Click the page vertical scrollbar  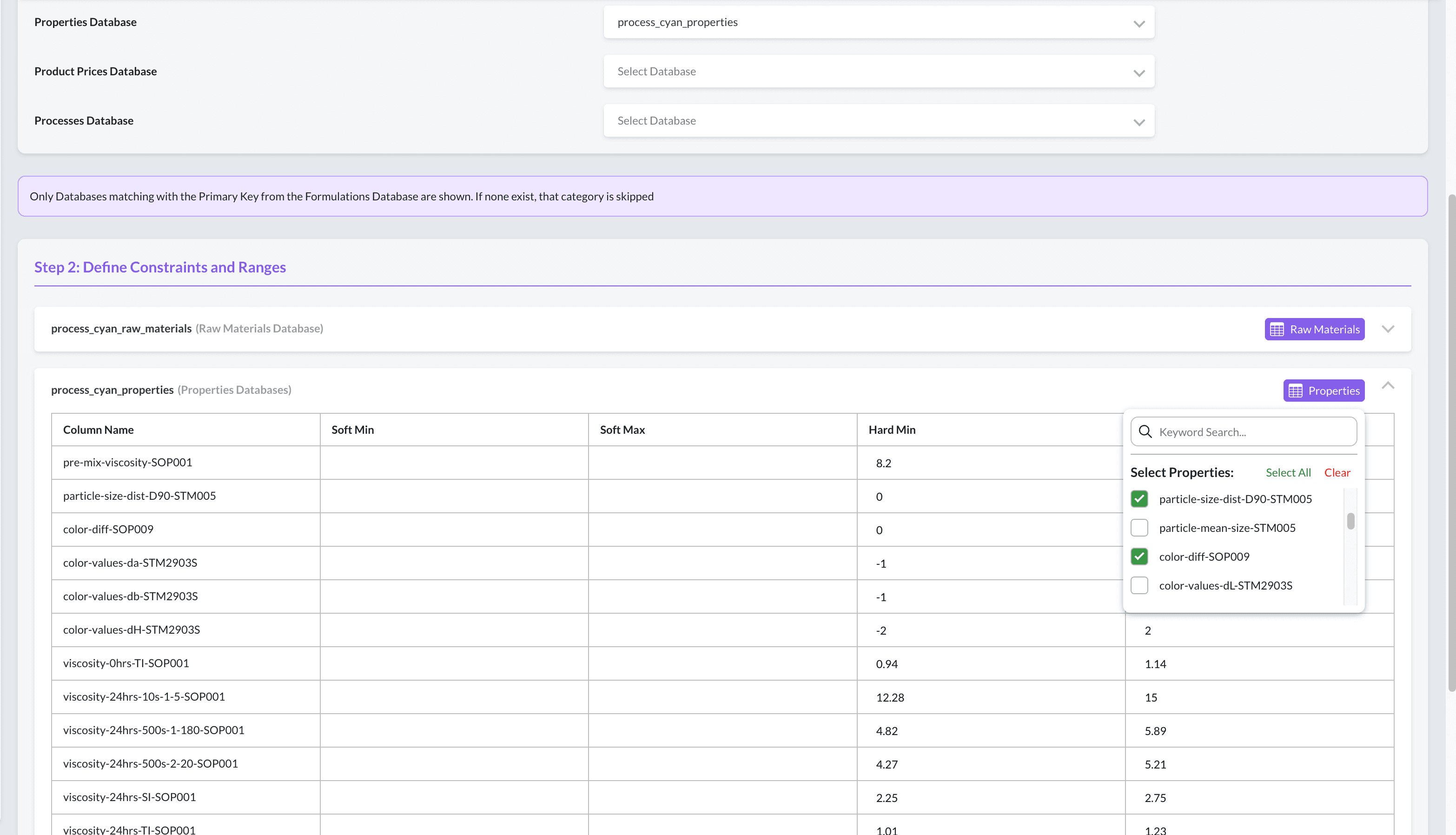coord(1451,442)
